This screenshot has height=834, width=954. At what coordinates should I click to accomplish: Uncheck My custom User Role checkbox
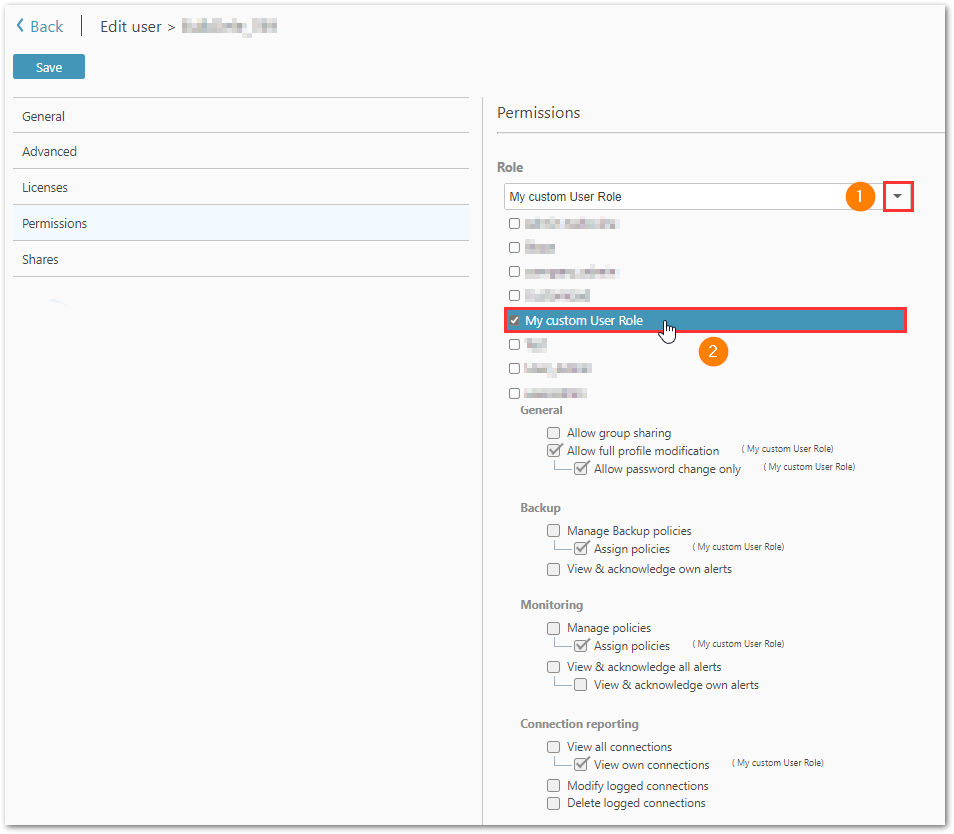pyautogui.click(x=515, y=321)
